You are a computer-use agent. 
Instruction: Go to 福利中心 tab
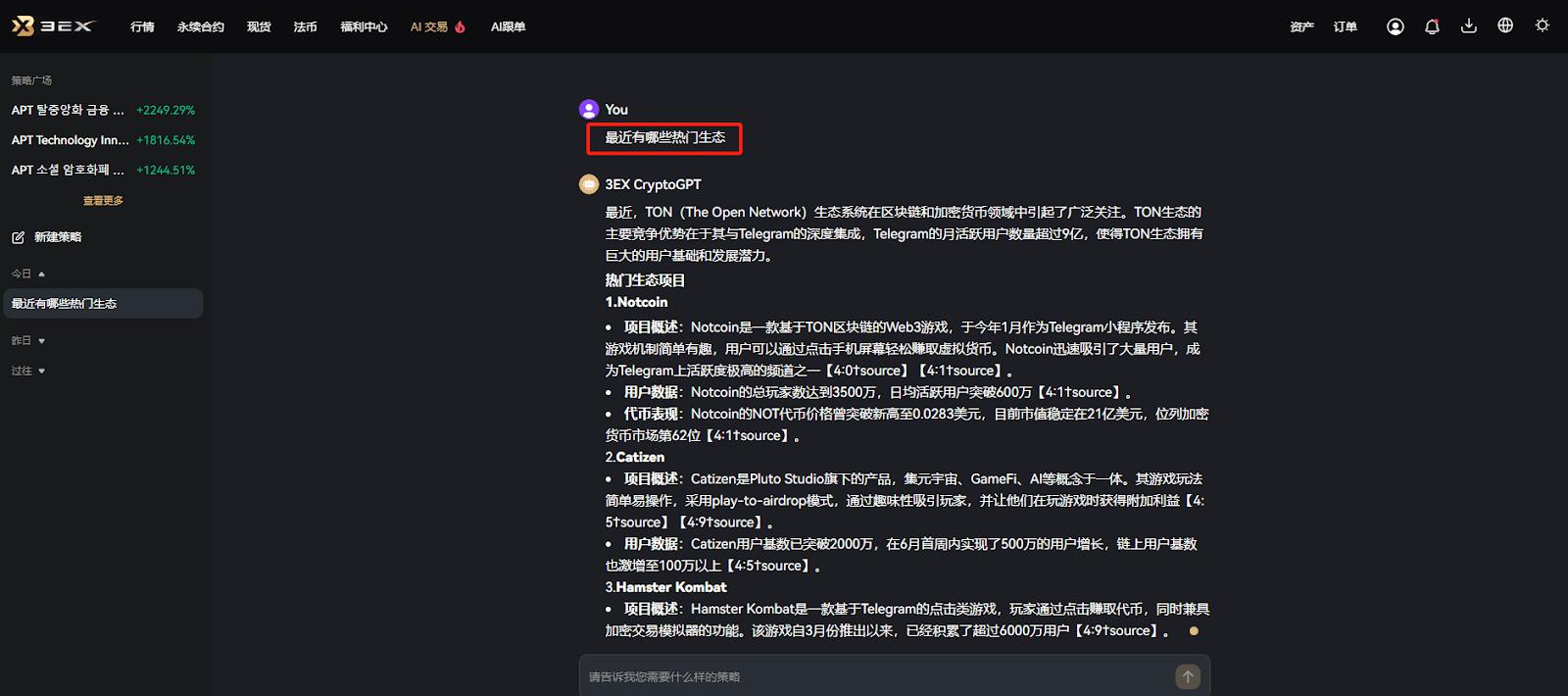click(x=364, y=26)
